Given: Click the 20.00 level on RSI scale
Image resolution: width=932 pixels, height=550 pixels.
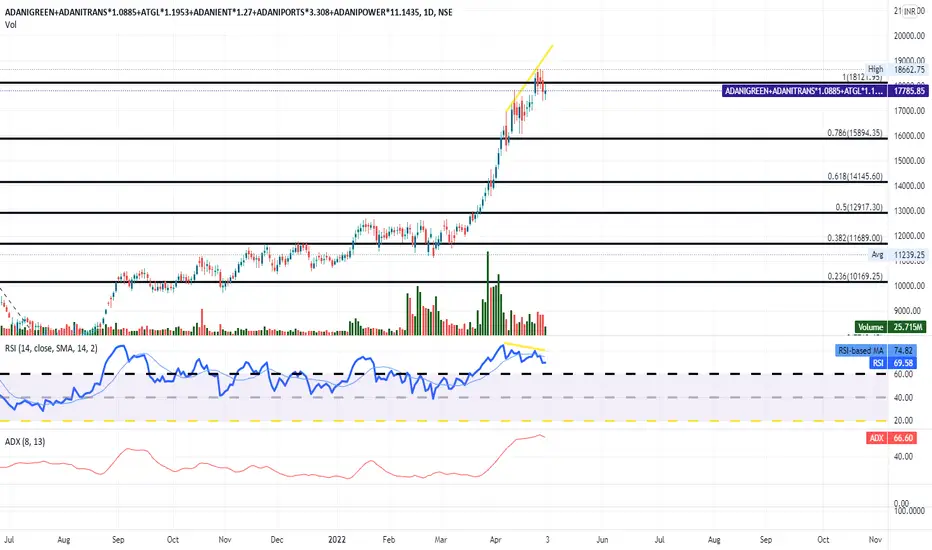Looking at the screenshot, I should click(x=903, y=420).
